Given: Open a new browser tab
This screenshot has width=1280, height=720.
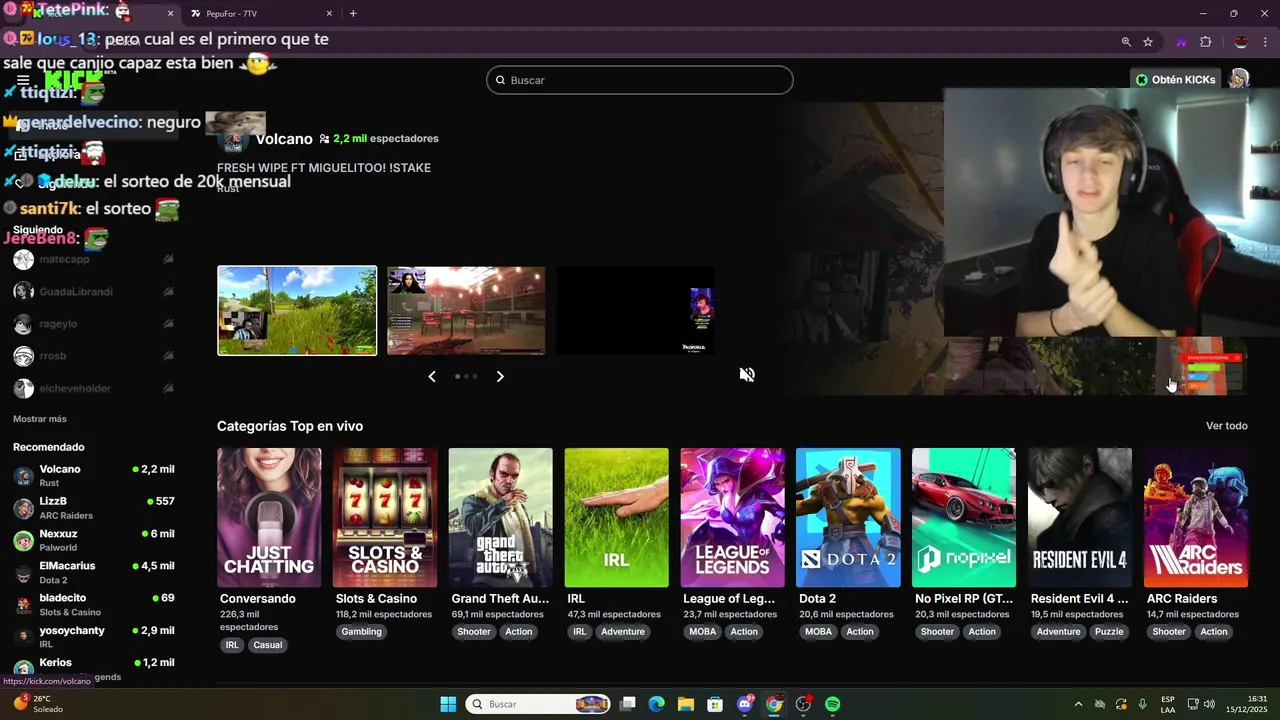Looking at the screenshot, I should (353, 14).
